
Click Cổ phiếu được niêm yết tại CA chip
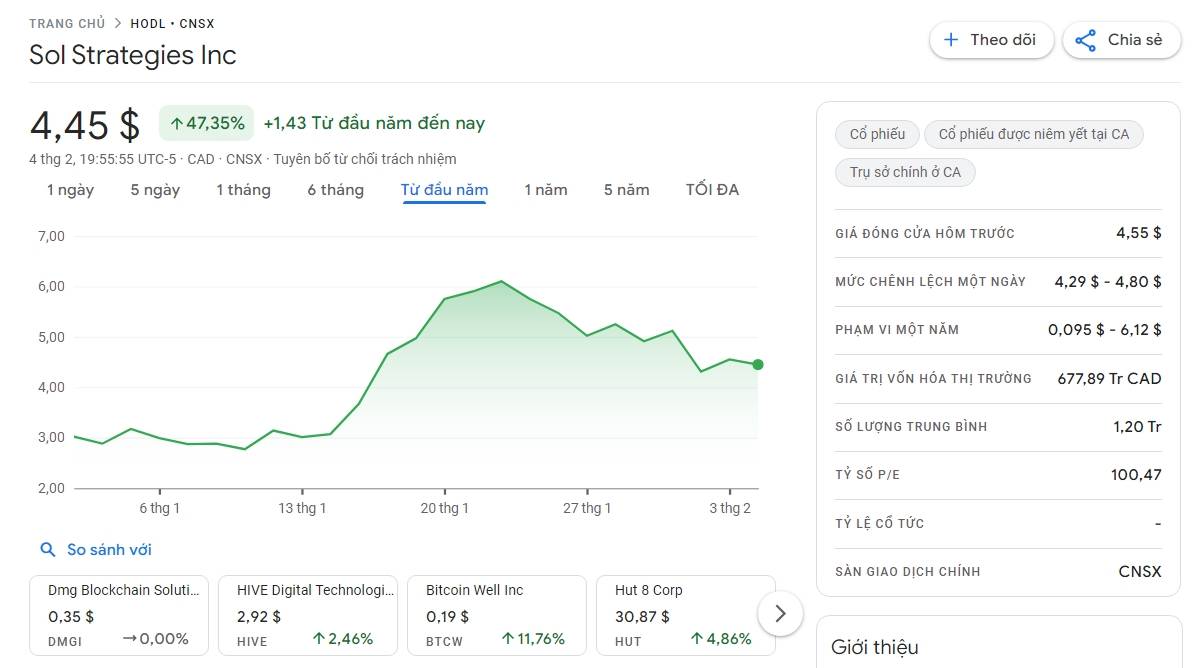click(x=1033, y=134)
